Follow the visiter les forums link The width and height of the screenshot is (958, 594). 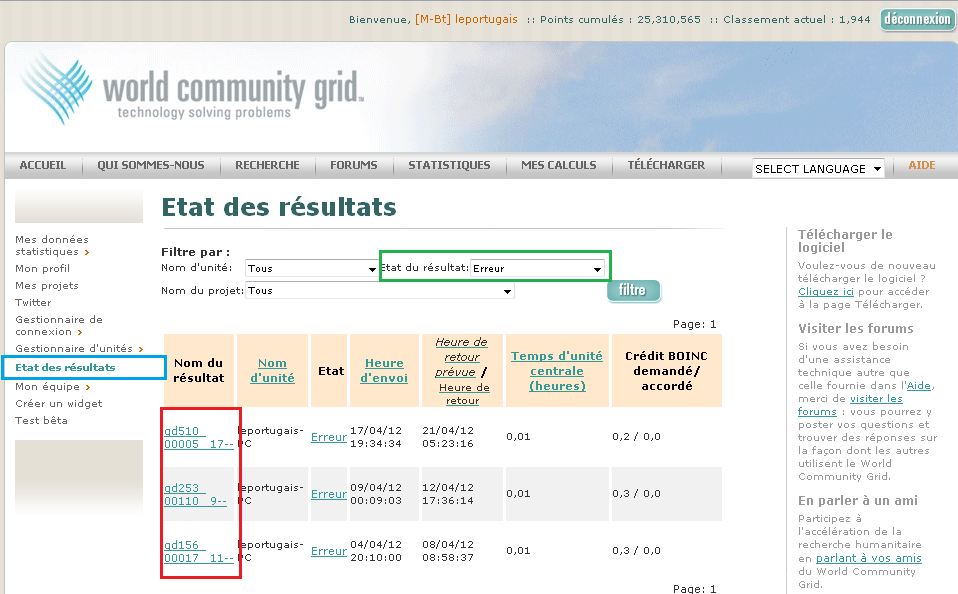[x=850, y=405]
